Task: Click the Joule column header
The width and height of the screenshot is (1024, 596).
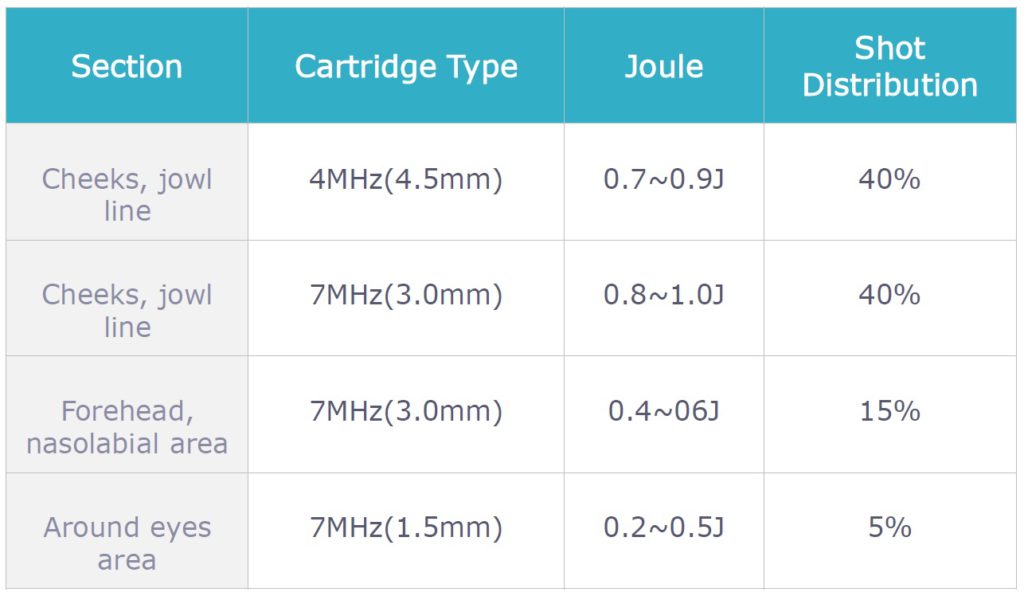Action: point(664,67)
